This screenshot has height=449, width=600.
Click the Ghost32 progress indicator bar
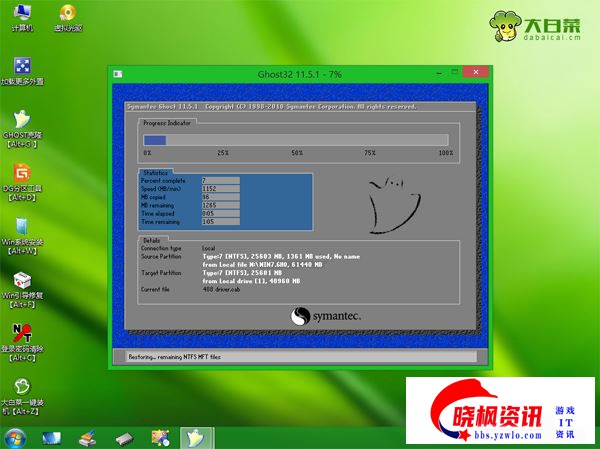[295, 140]
